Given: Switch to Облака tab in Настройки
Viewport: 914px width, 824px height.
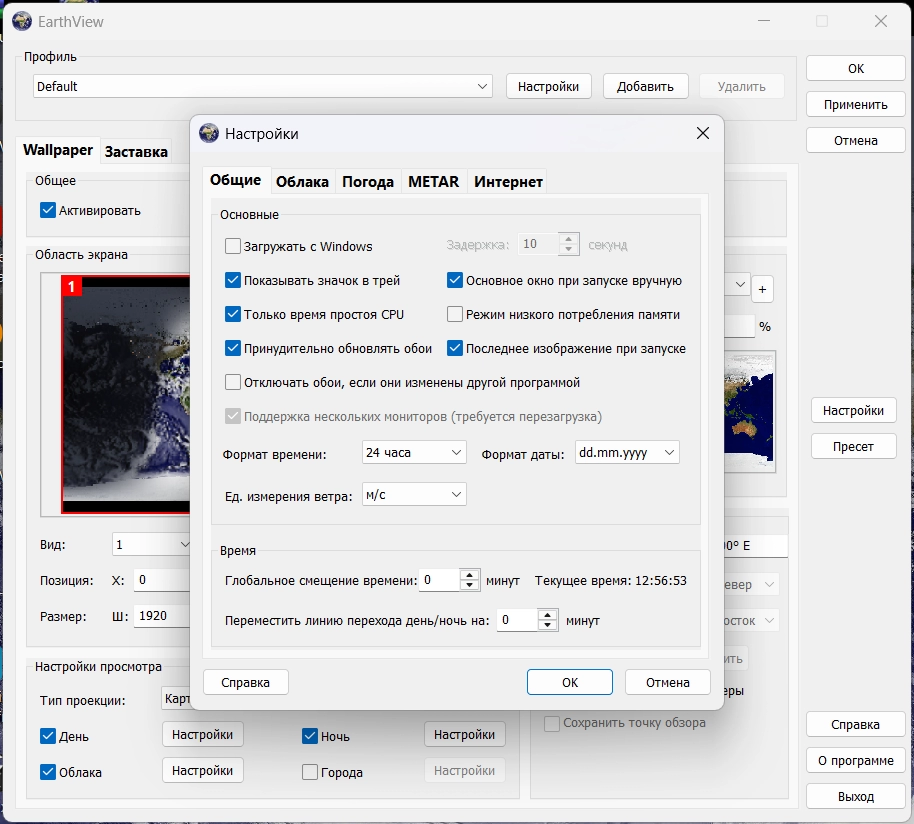Looking at the screenshot, I should click(x=302, y=182).
